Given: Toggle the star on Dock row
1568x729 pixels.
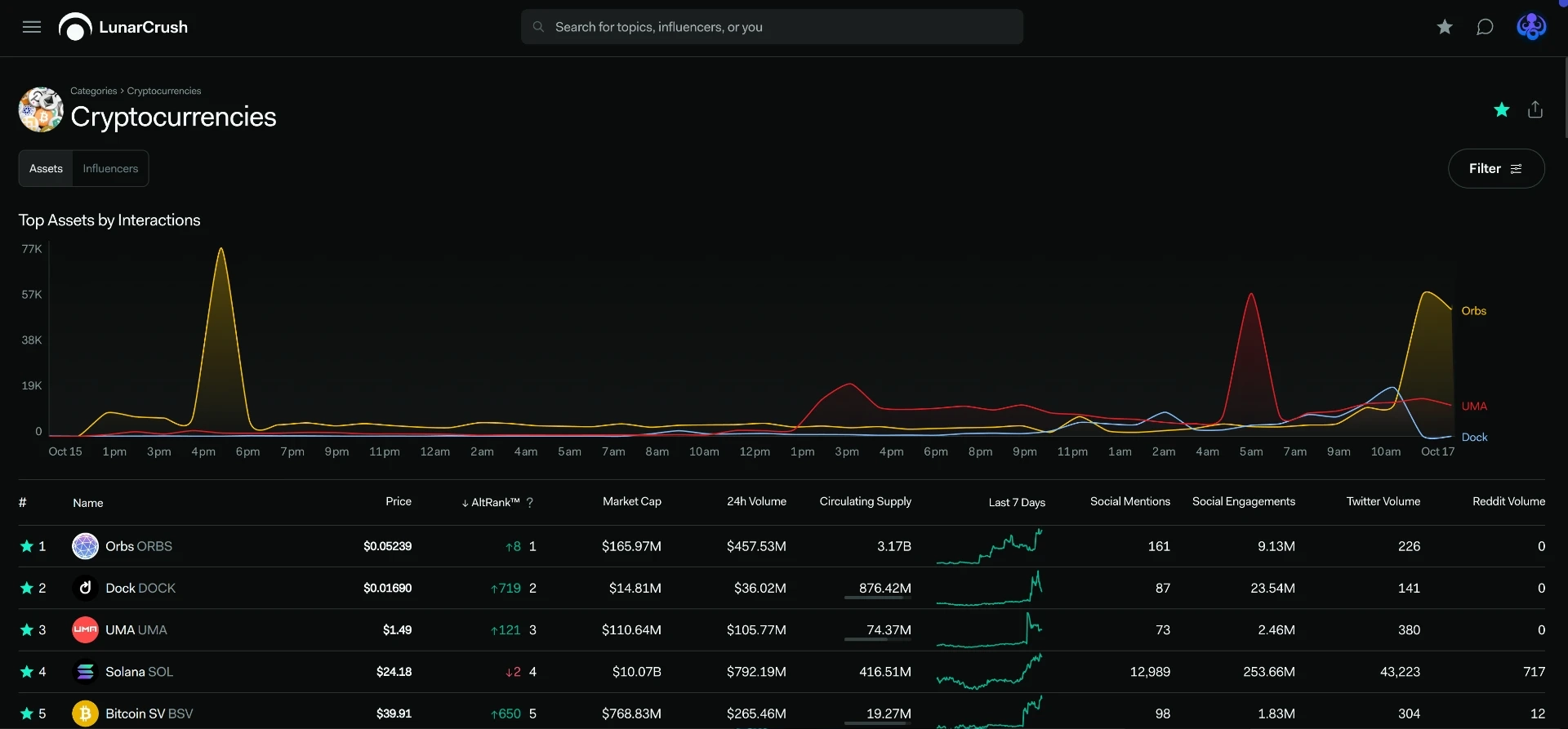Looking at the screenshot, I should (27, 588).
